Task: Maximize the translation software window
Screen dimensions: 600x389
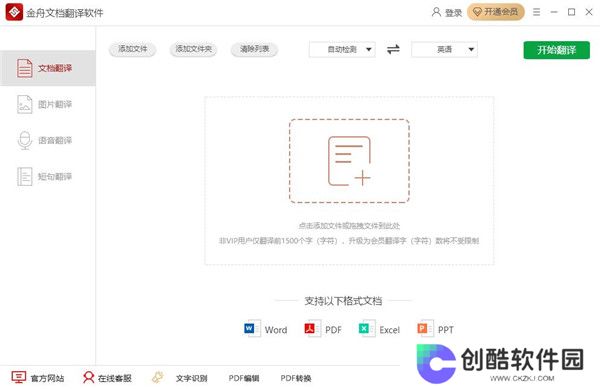Action: 571,12
